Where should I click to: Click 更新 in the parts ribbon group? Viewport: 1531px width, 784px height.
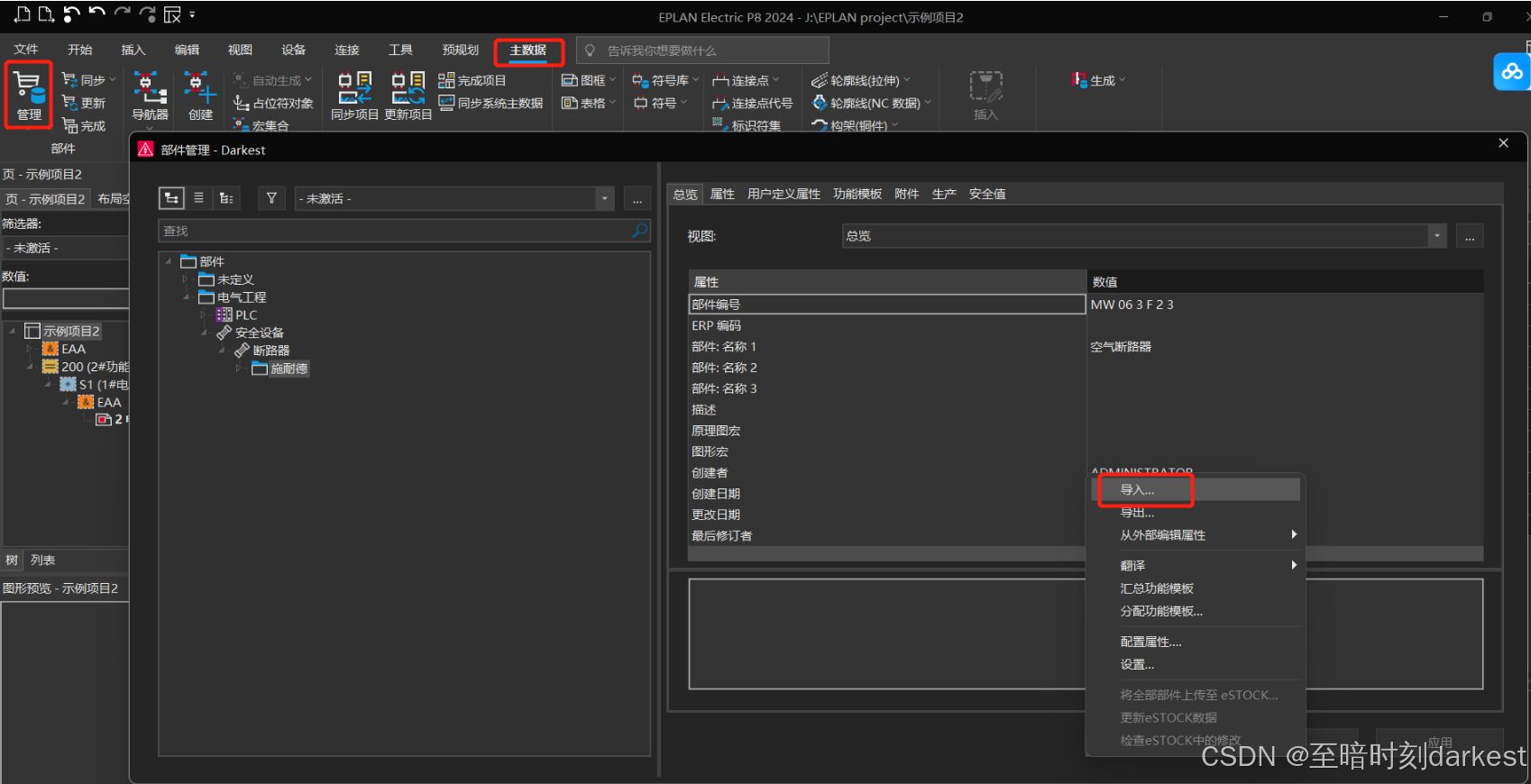pyautogui.click(x=84, y=103)
